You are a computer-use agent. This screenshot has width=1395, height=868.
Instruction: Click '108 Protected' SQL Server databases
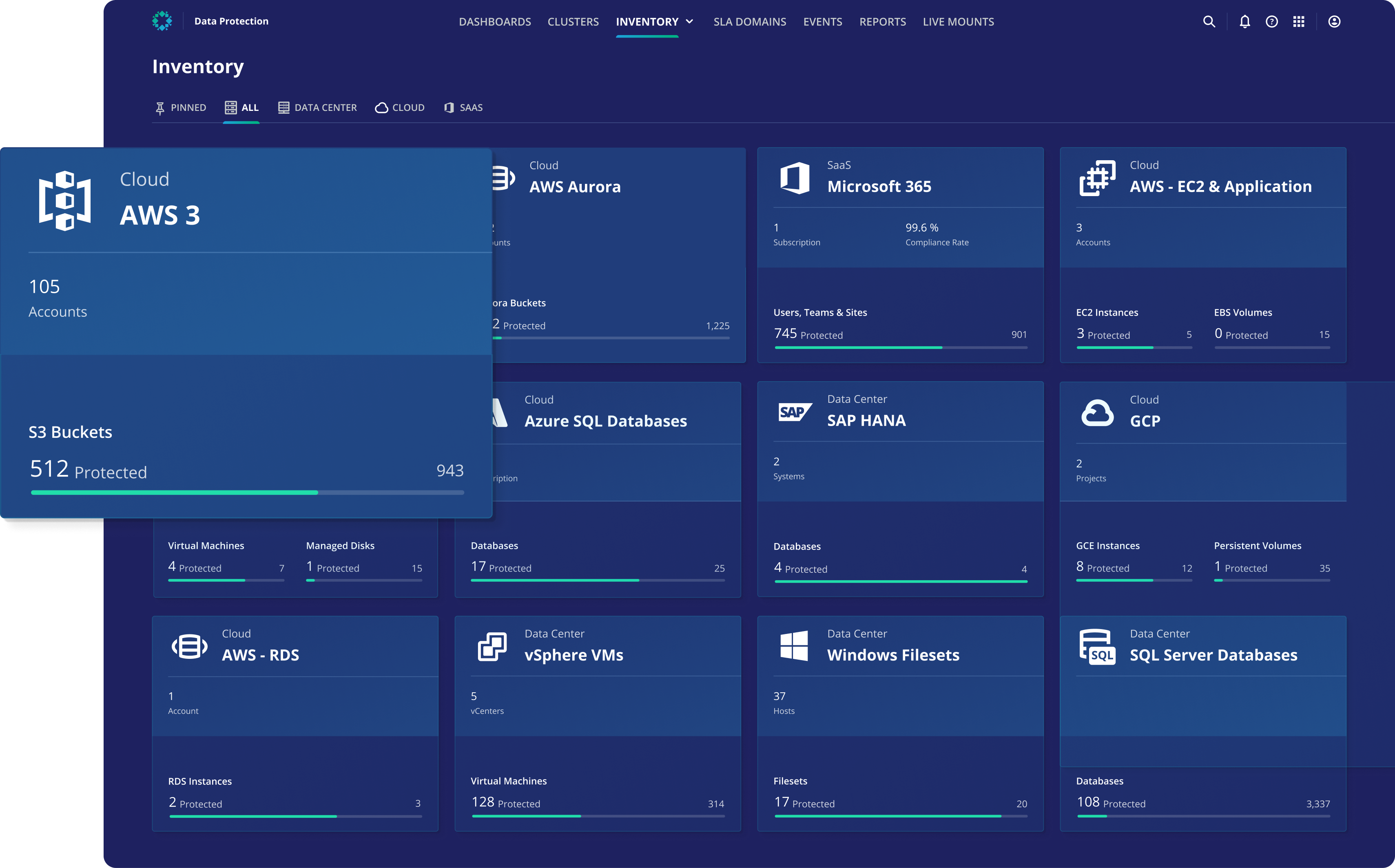click(1111, 802)
